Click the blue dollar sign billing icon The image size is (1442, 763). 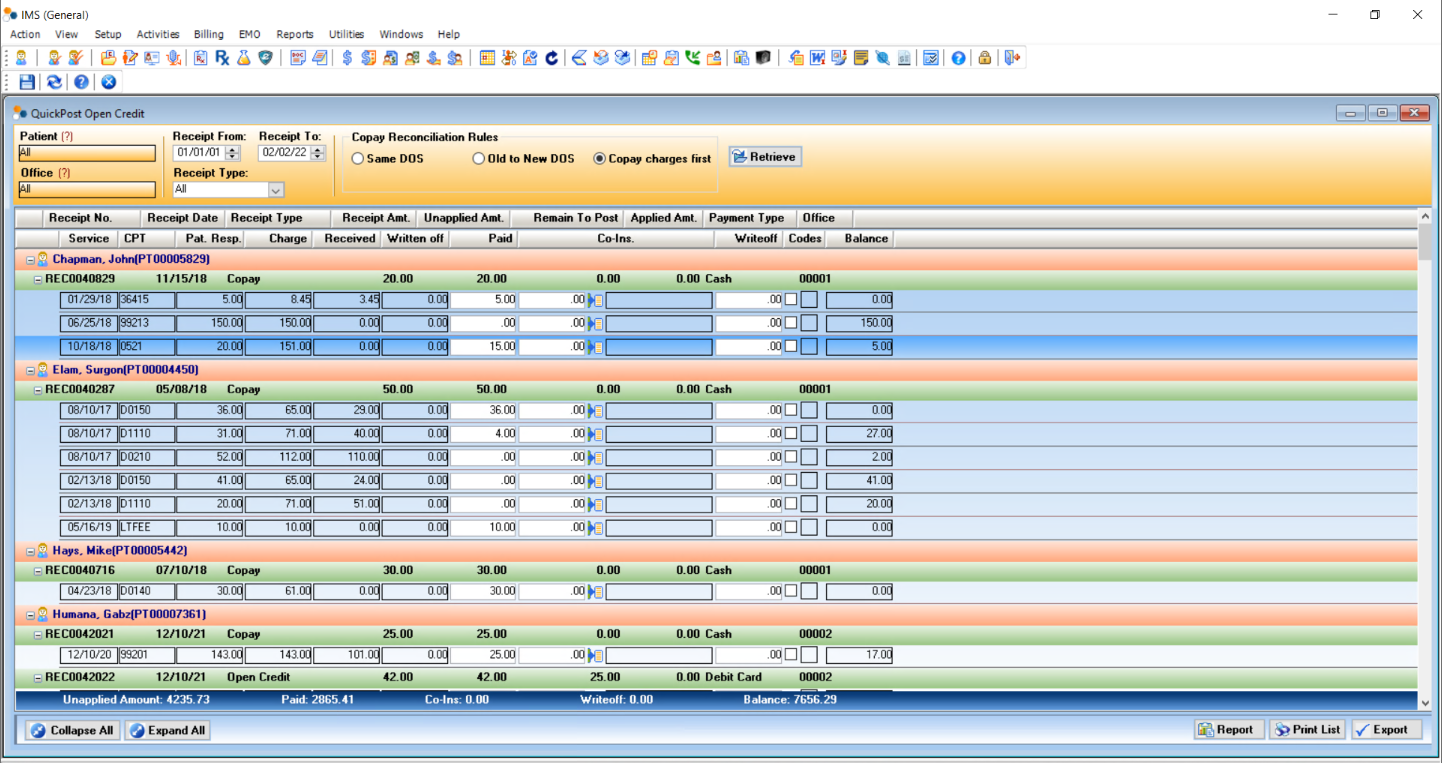coord(347,58)
